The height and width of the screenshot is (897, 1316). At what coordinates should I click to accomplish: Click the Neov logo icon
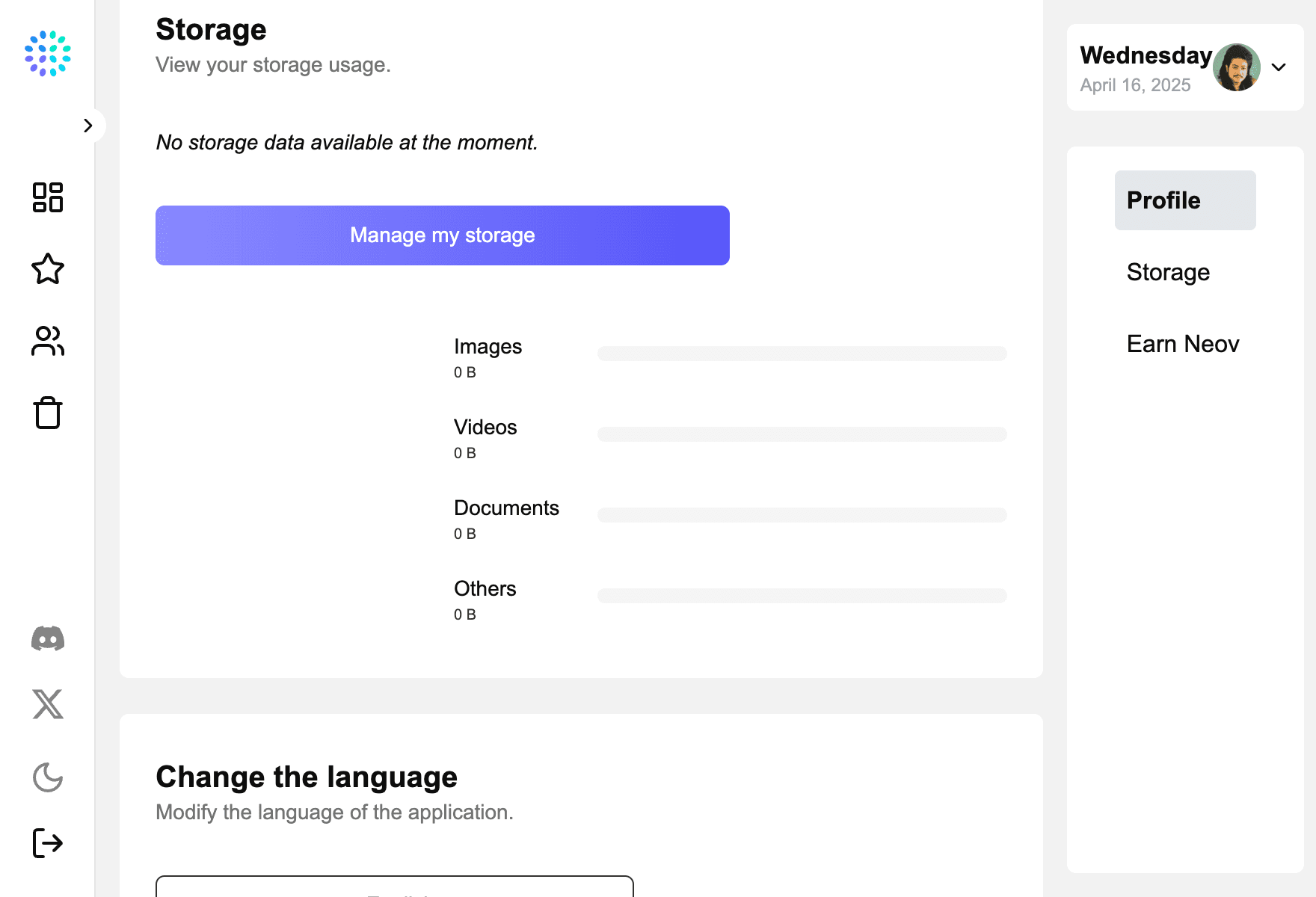pos(48,54)
